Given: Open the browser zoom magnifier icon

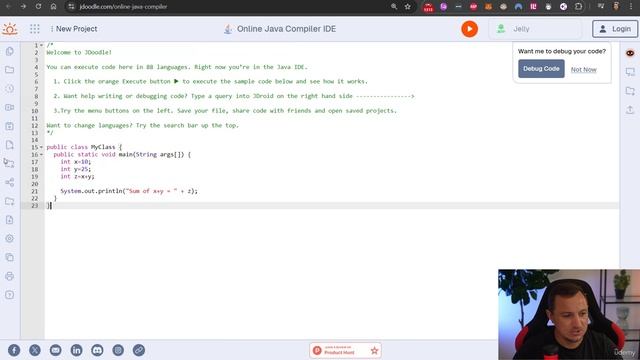Looking at the screenshot, I should pos(394,7).
